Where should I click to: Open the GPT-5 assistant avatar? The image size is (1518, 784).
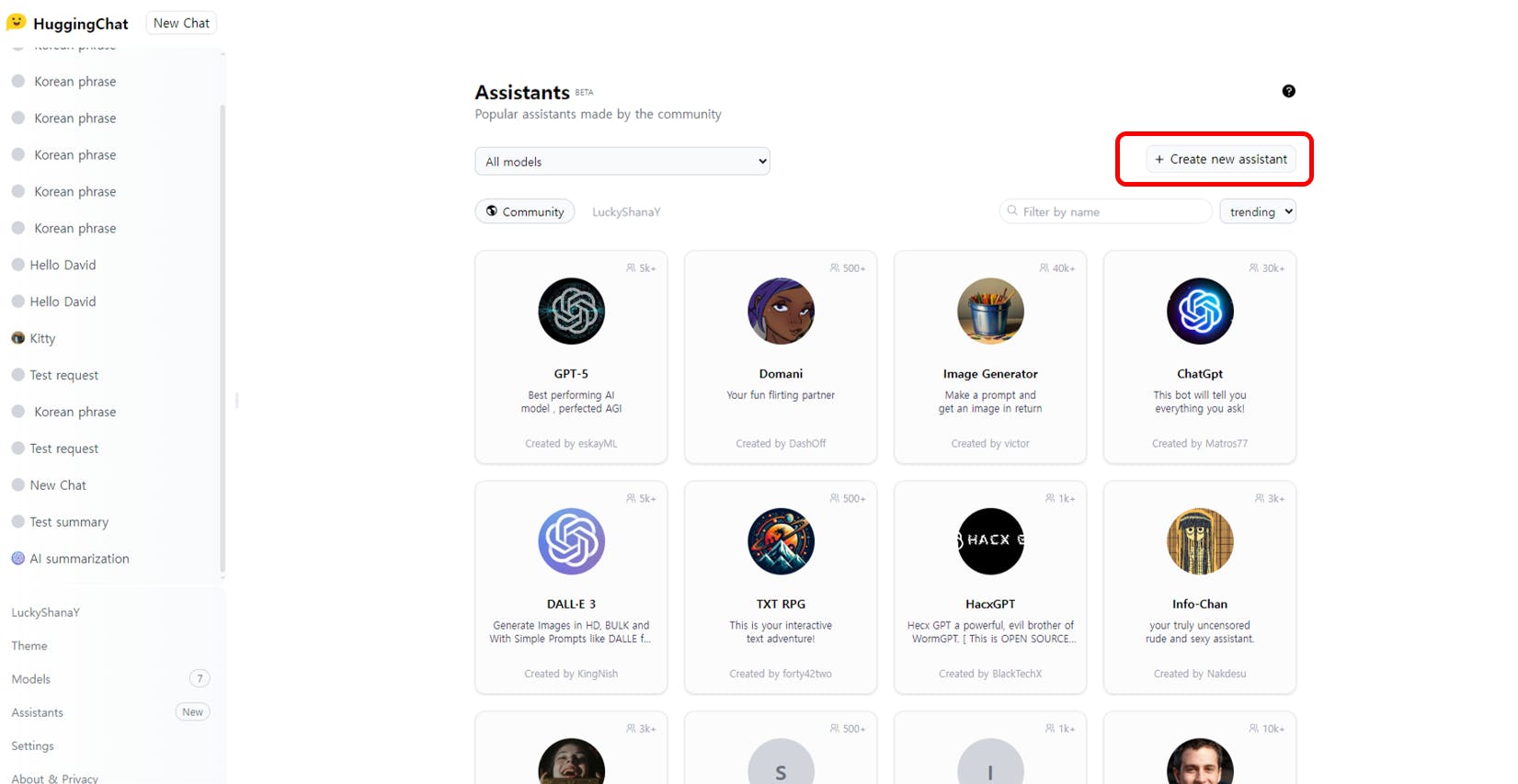click(571, 312)
